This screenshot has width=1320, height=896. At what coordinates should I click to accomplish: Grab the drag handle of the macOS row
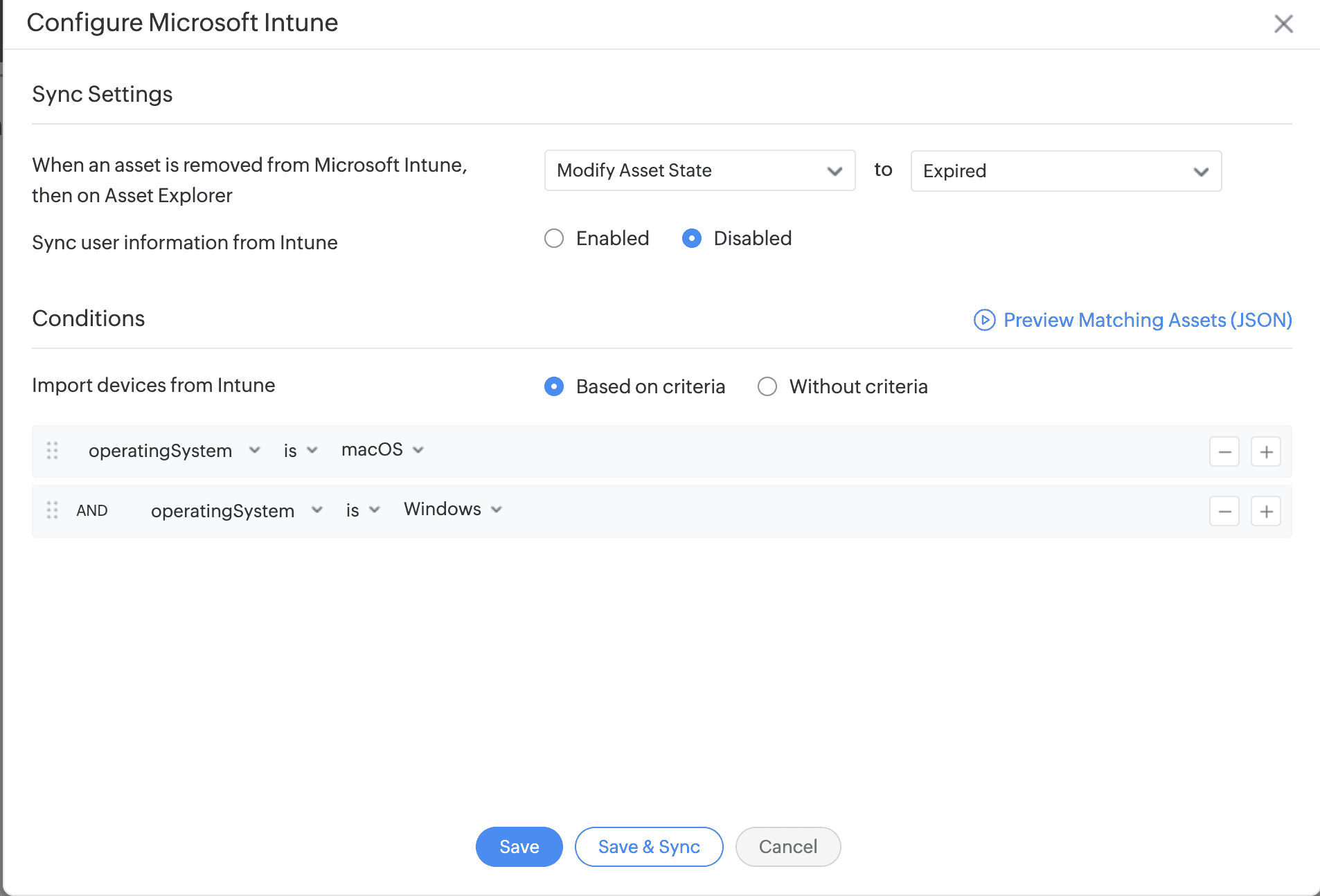pyautogui.click(x=52, y=451)
